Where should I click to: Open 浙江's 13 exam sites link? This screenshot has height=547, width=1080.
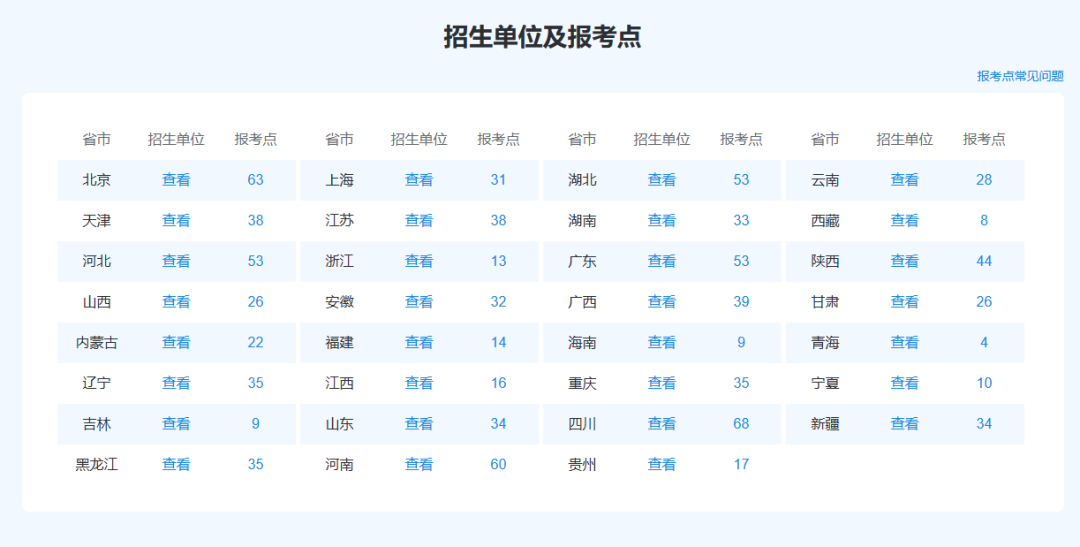[498, 261]
